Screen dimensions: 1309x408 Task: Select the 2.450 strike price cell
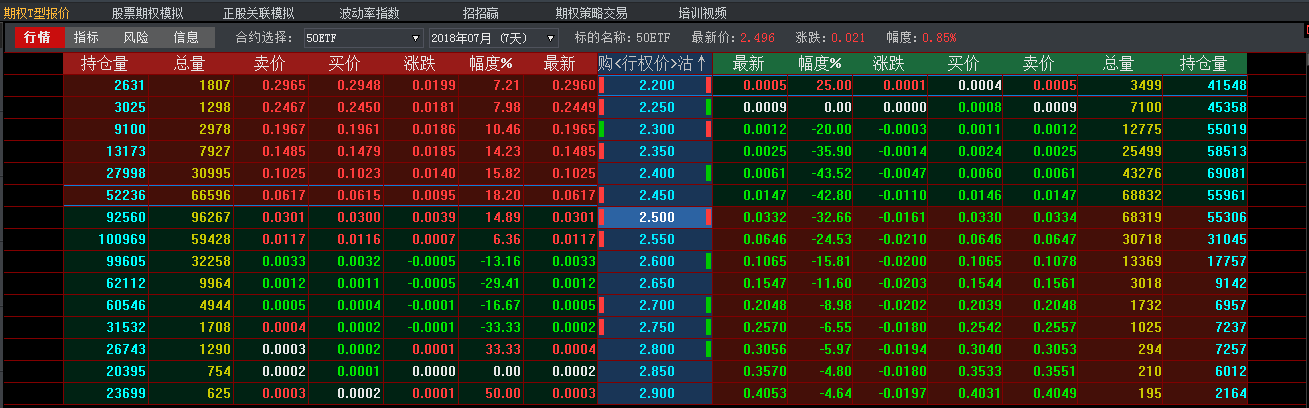tap(655, 195)
